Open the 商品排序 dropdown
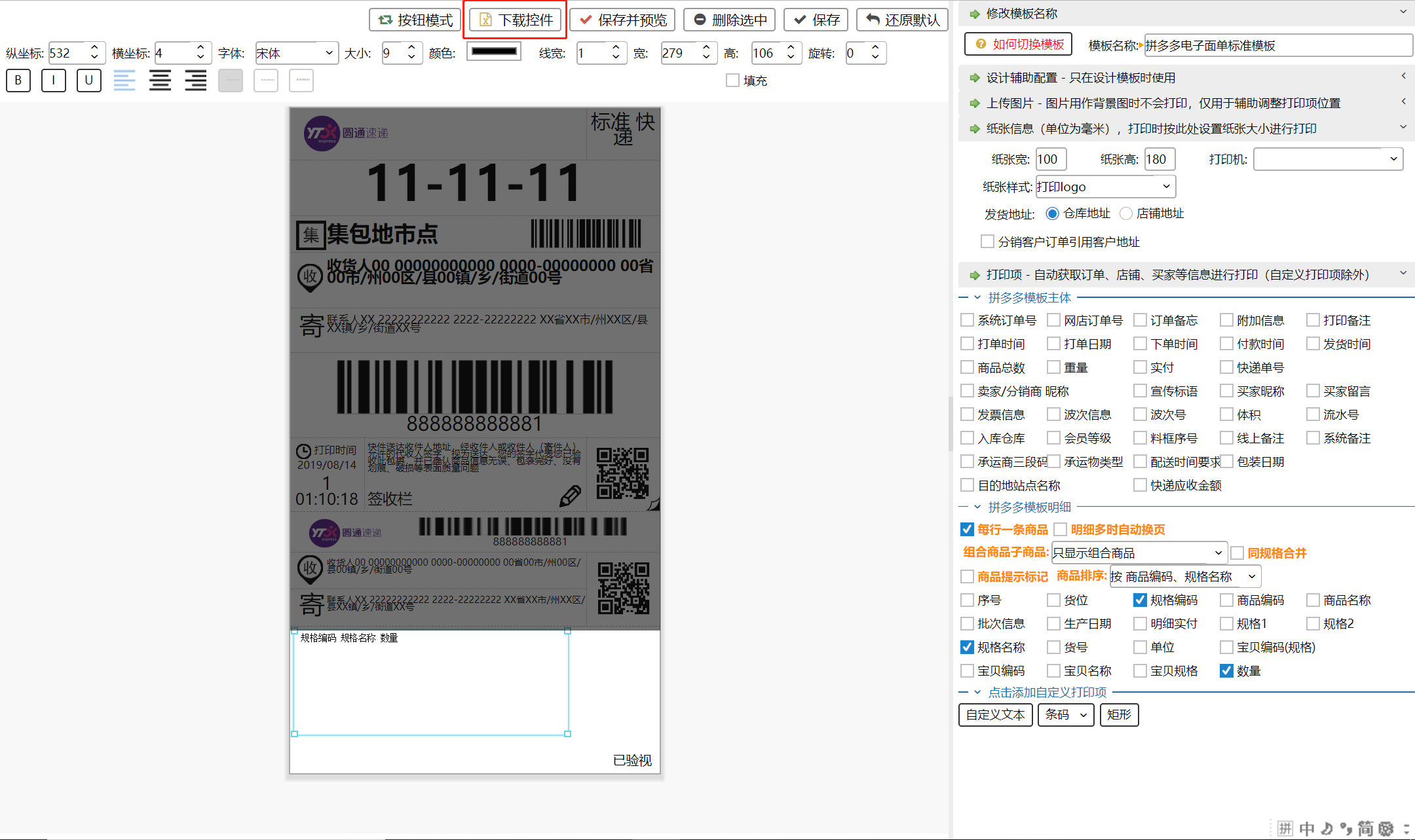 click(x=1184, y=576)
